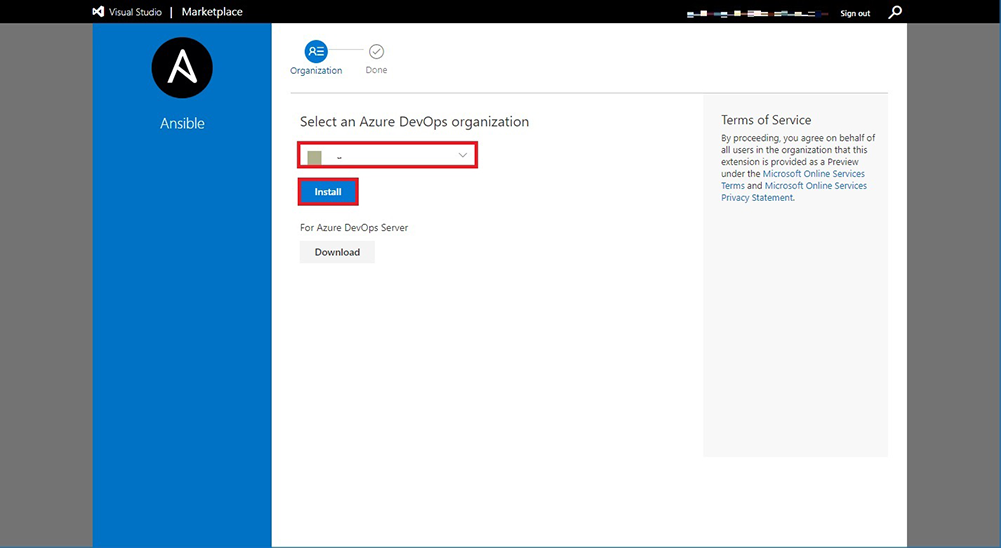Click the Done step label
Screen dimensions: 1001x548
point(376,70)
